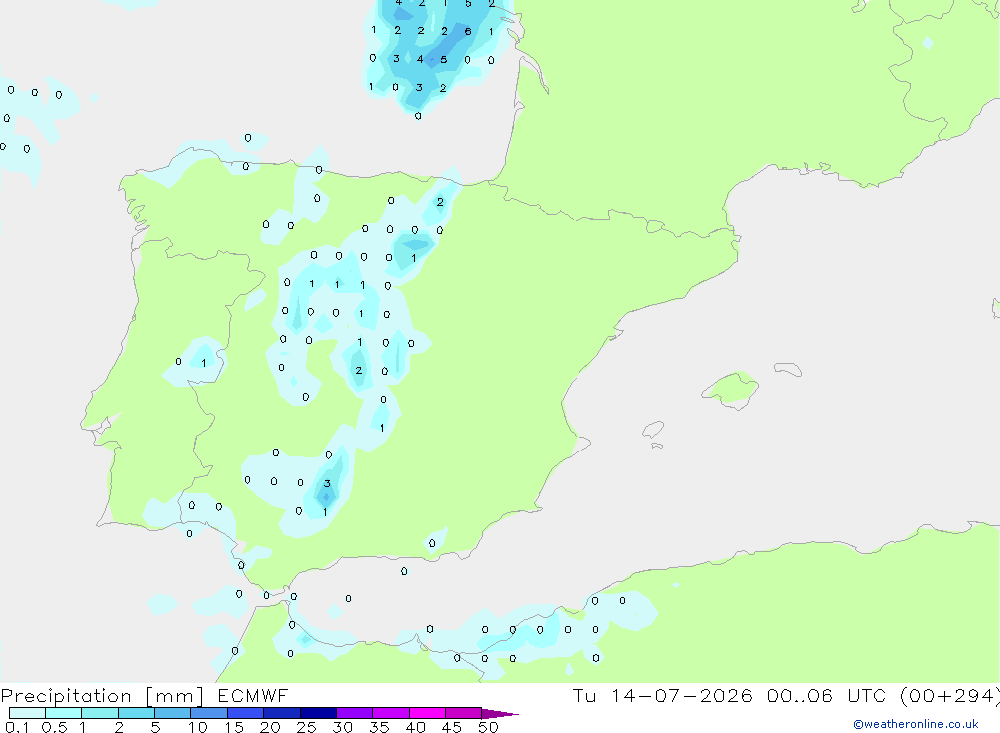
Task: Click the '0.5' legend label
Action: (54, 727)
